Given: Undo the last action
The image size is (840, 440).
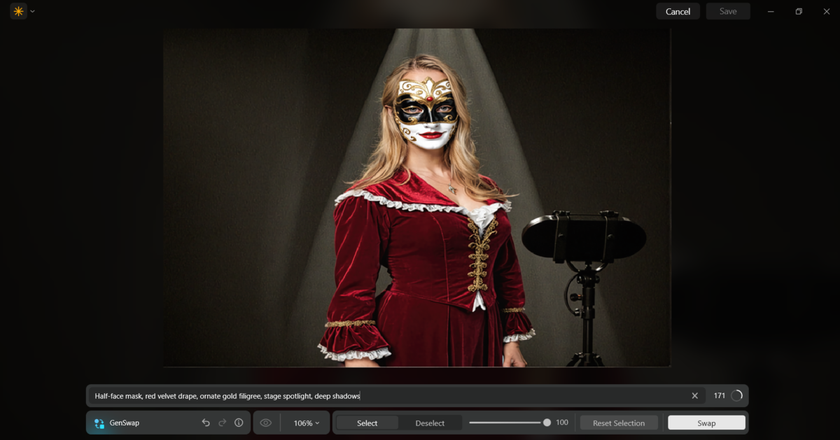Looking at the screenshot, I should point(206,423).
